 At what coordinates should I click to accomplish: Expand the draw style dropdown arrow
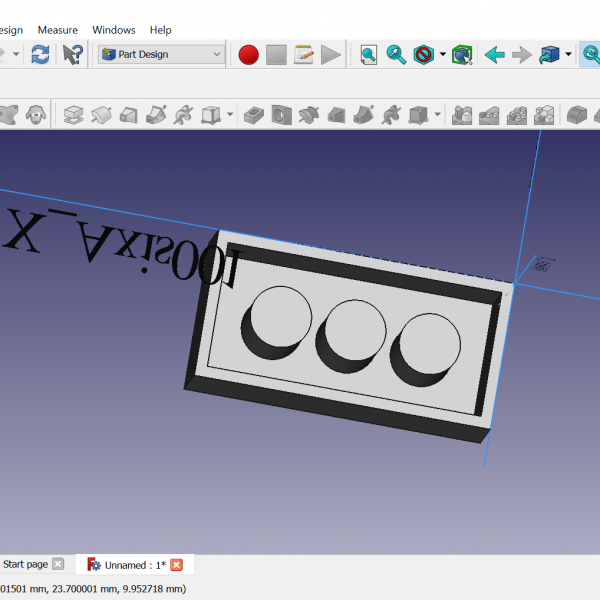click(x=442, y=54)
